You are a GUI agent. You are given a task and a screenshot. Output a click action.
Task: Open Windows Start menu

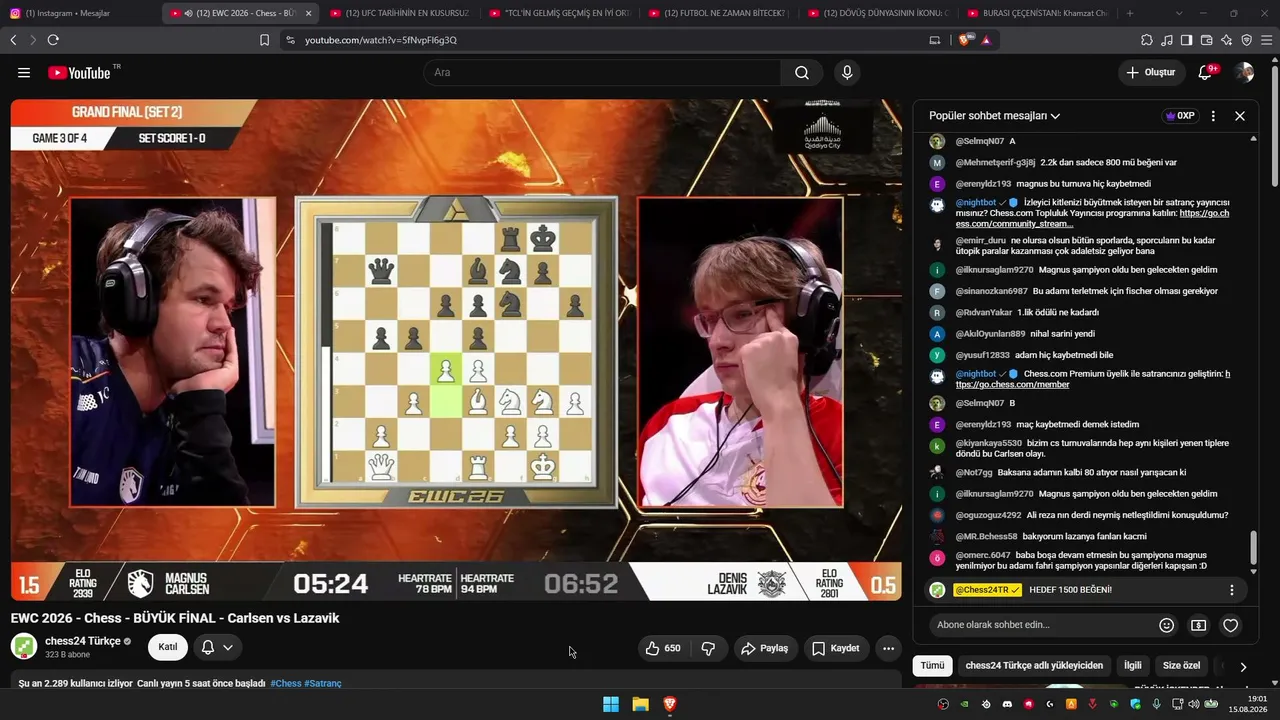[x=611, y=704]
